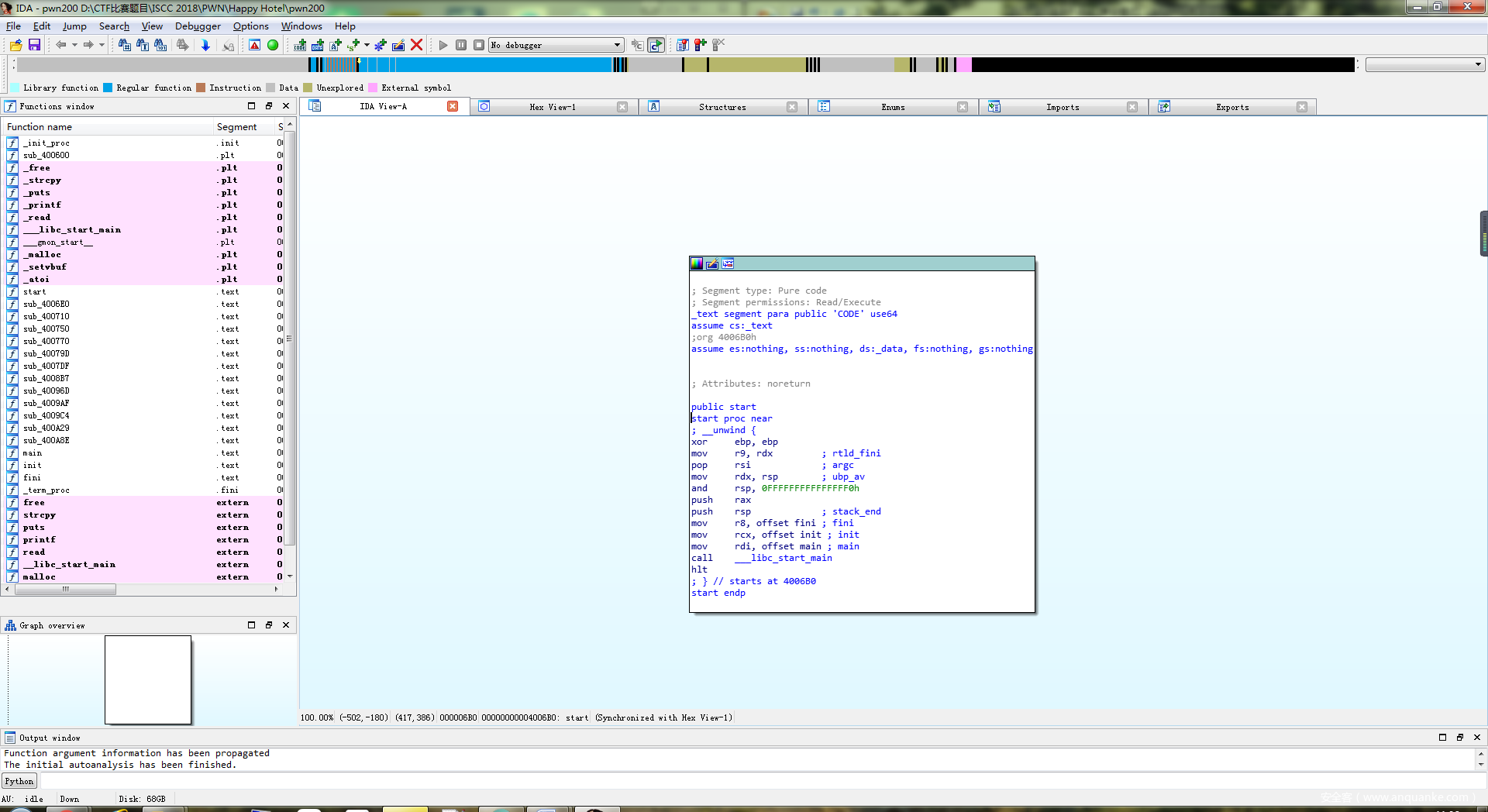Start the debugger process with play icon
This screenshot has height=812, width=1488.
coord(443,45)
